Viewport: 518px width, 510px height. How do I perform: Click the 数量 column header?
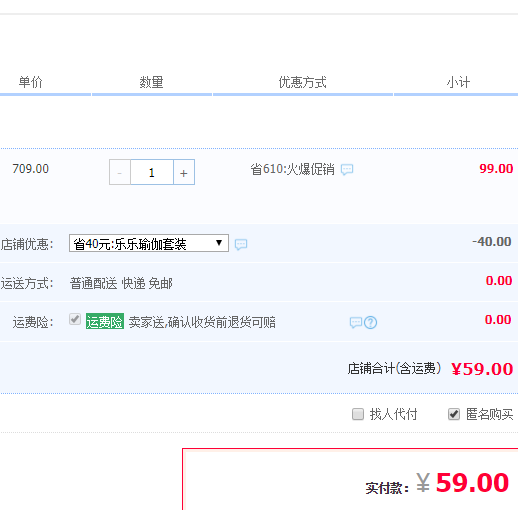(x=151, y=82)
